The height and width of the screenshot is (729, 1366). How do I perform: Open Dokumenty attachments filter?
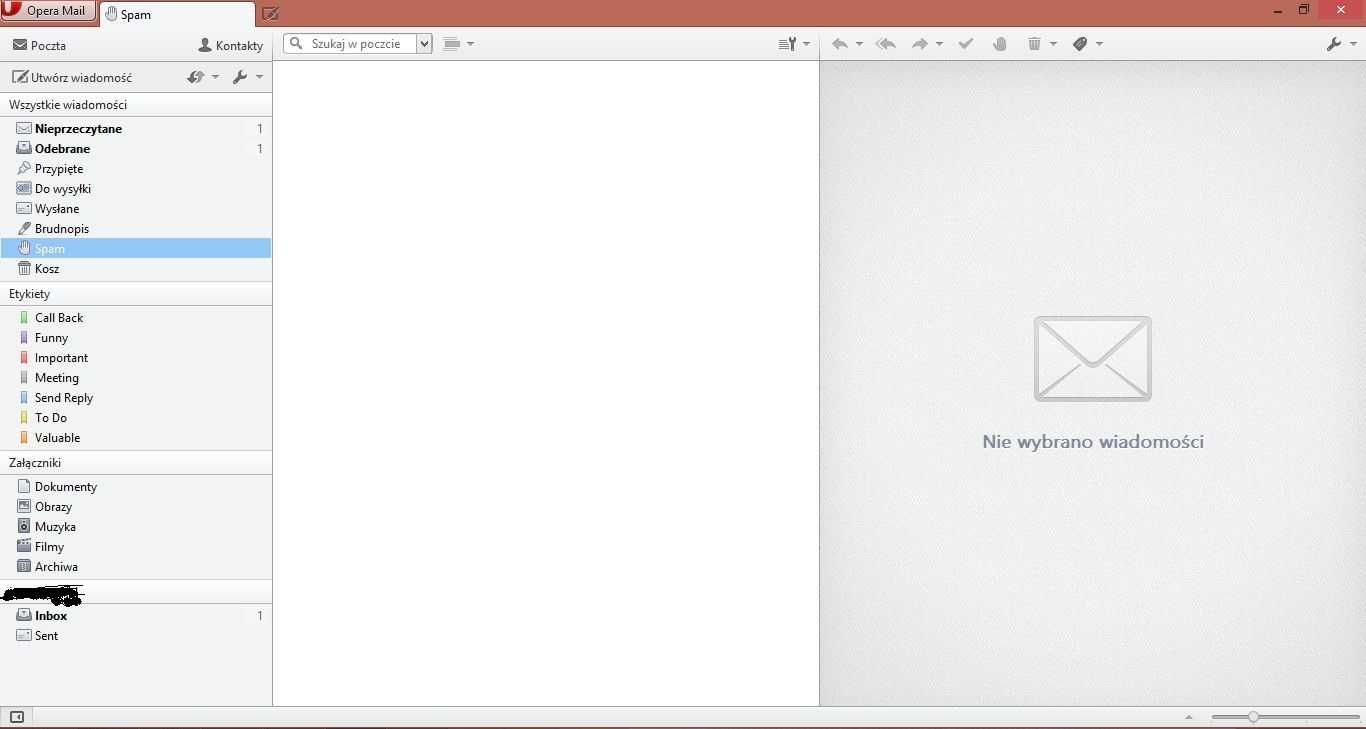coord(136,486)
